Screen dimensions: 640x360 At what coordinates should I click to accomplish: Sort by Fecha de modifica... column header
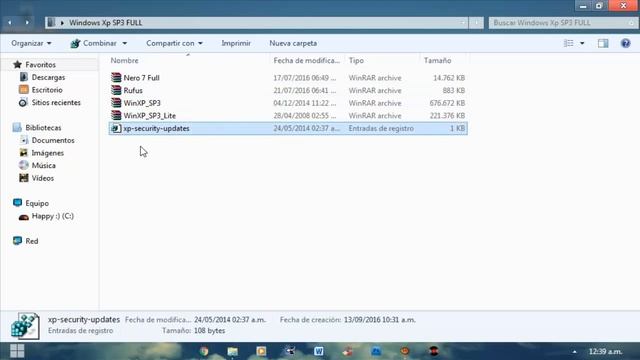(308, 60)
